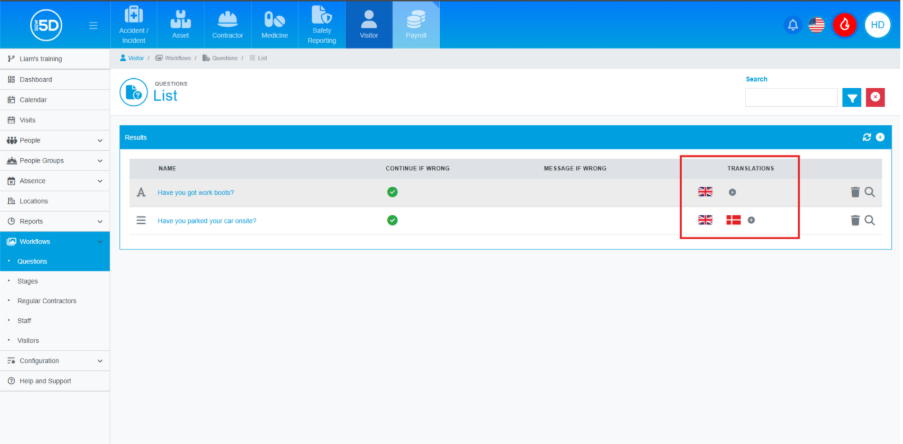903x444 pixels.
Task: View details of parked car question
Action: (x=870, y=220)
